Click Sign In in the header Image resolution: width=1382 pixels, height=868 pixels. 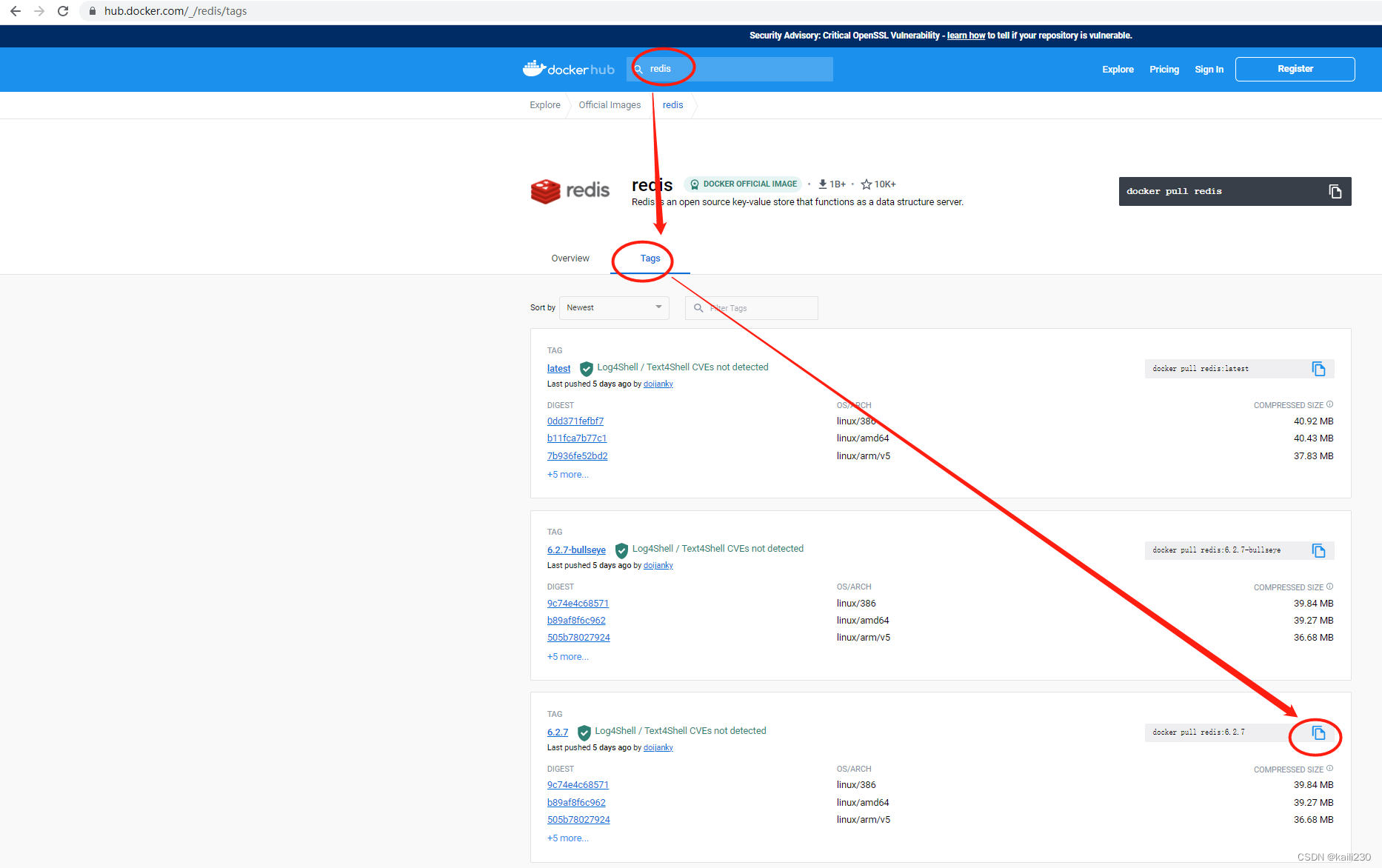(x=1209, y=70)
